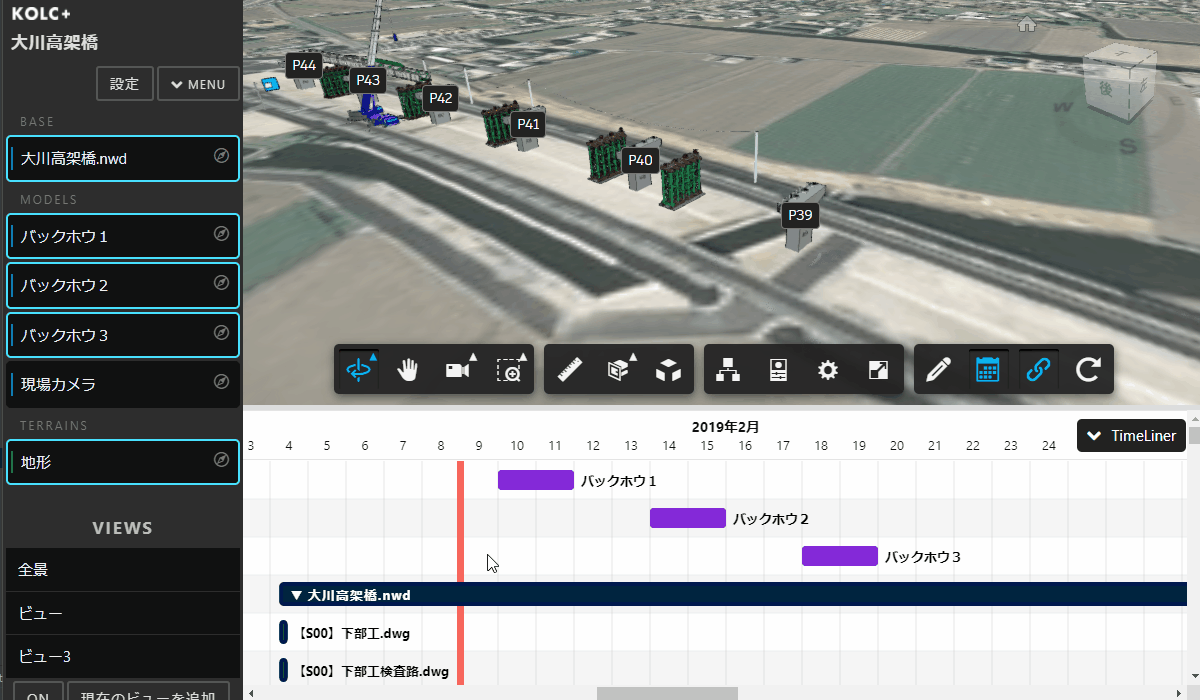Select the orbit rotate tool
The height and width of the screenshot is (700, 1200).
[359, 370]
